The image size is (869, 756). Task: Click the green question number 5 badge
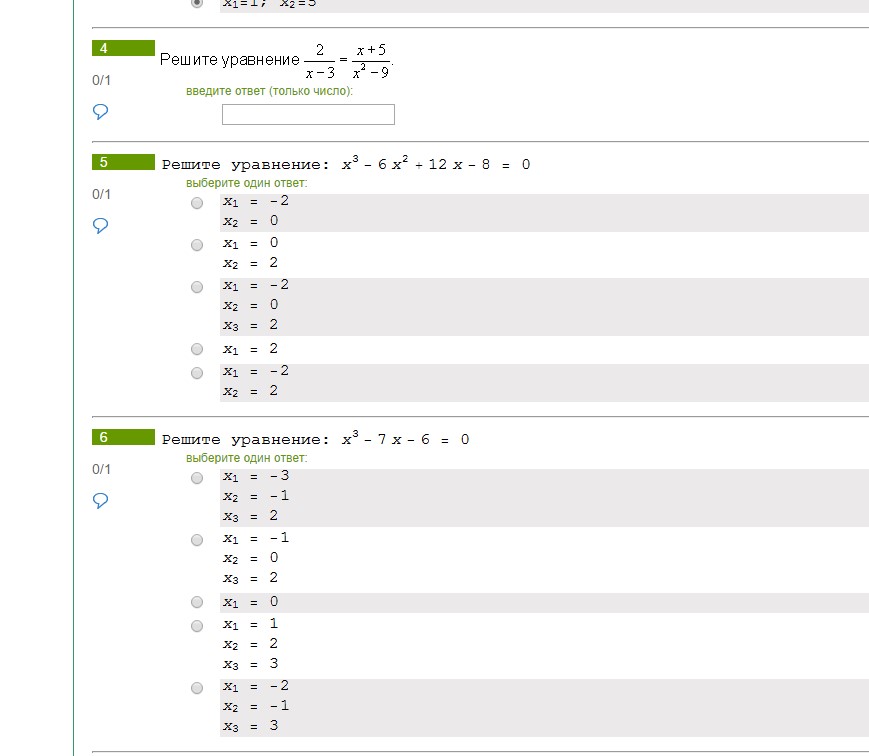123,162
